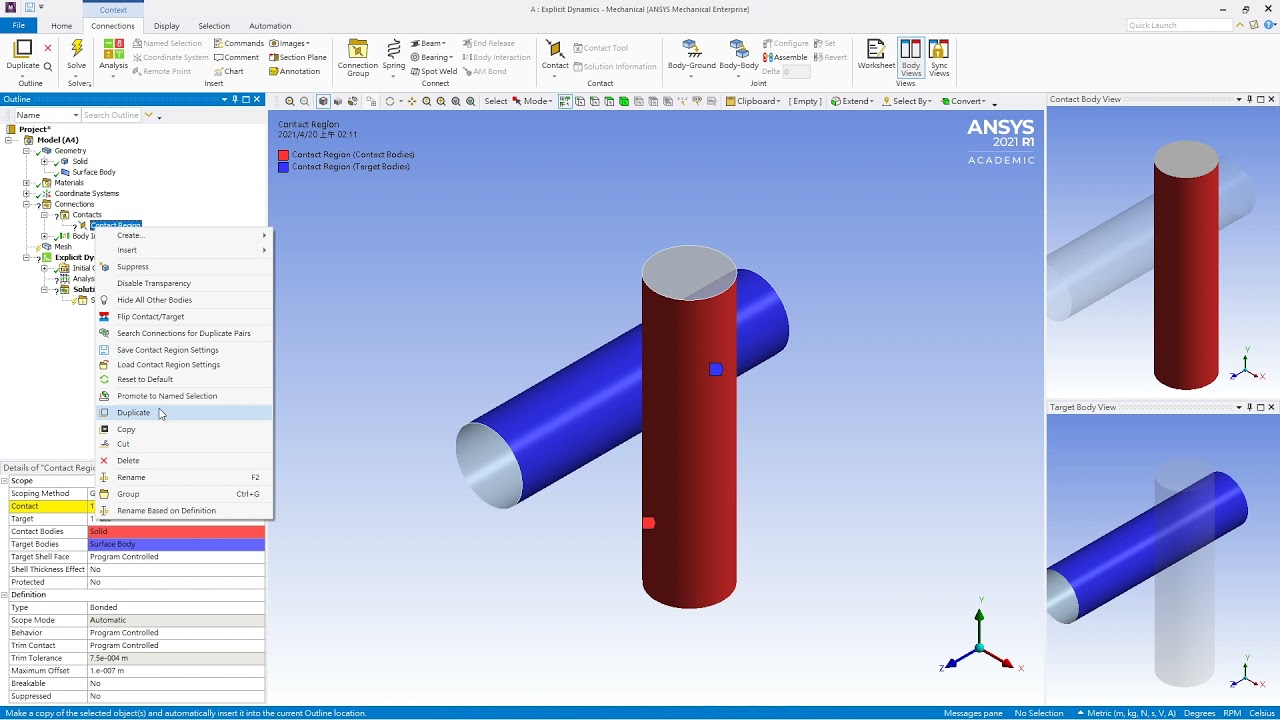Open the Worksheet view

click(876, 55)
